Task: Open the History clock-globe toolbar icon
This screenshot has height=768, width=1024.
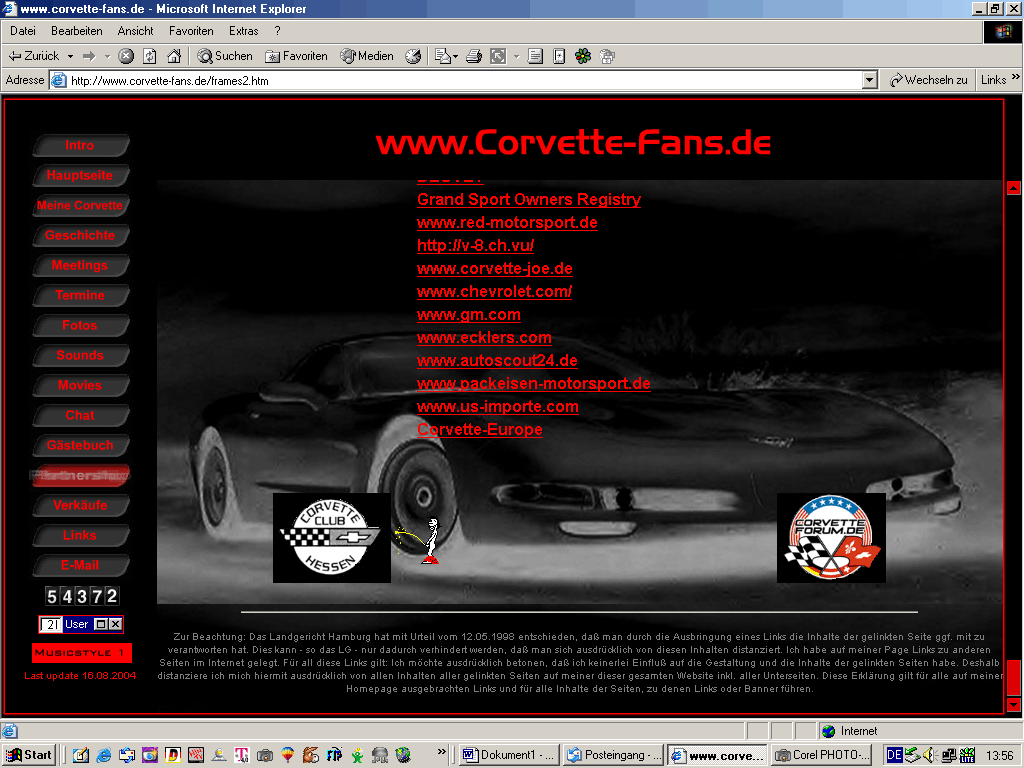Action: (x=413, y=56)
